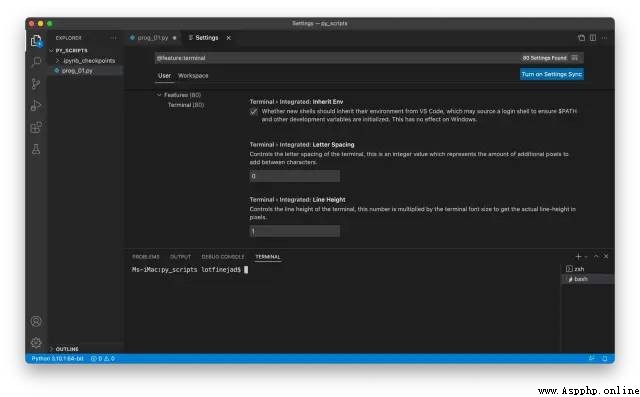The height and width of the screenshot is (397, 640).
Task: Toggle the Inherit Env checkbox
Action: click(x=253, y=111)
